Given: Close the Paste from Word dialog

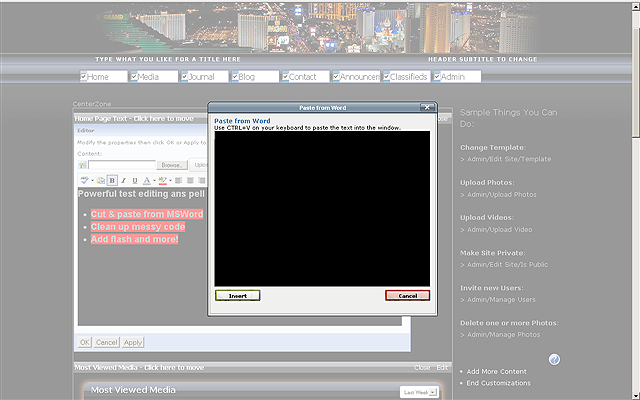Looking at the screenshot, I should 427,106.
